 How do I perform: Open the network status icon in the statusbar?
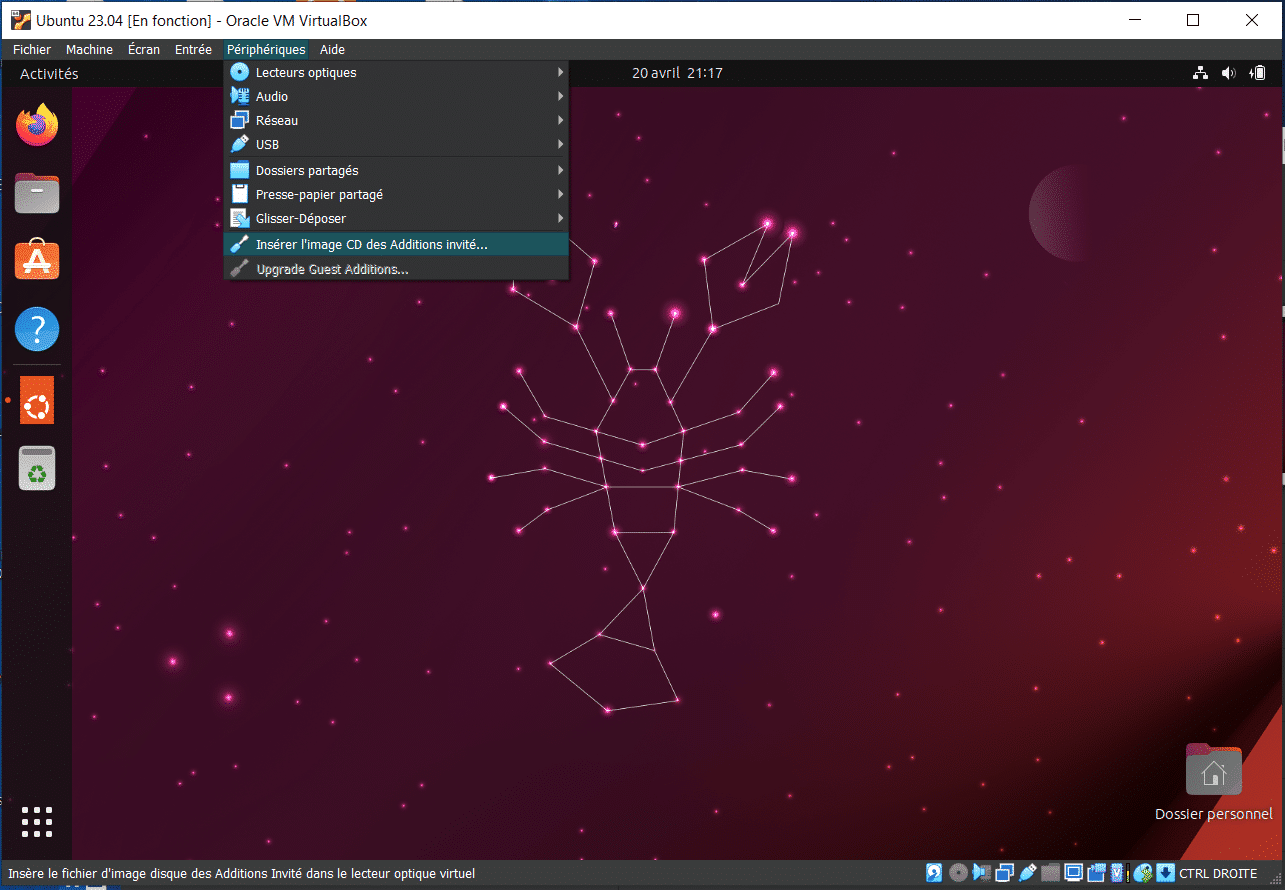pyautogui.click(x=1003, y=872)
